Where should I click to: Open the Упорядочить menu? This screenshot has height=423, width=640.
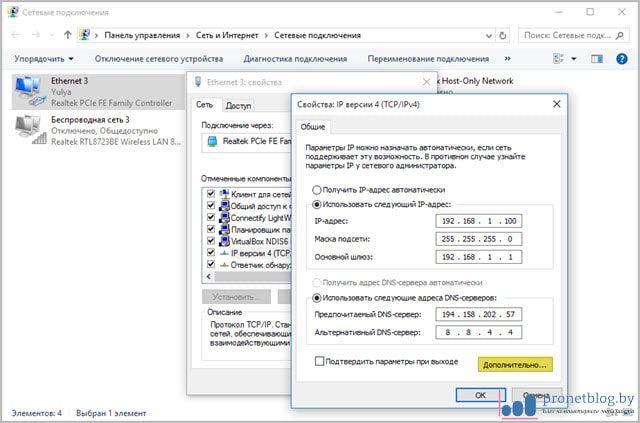click(44, 59)
